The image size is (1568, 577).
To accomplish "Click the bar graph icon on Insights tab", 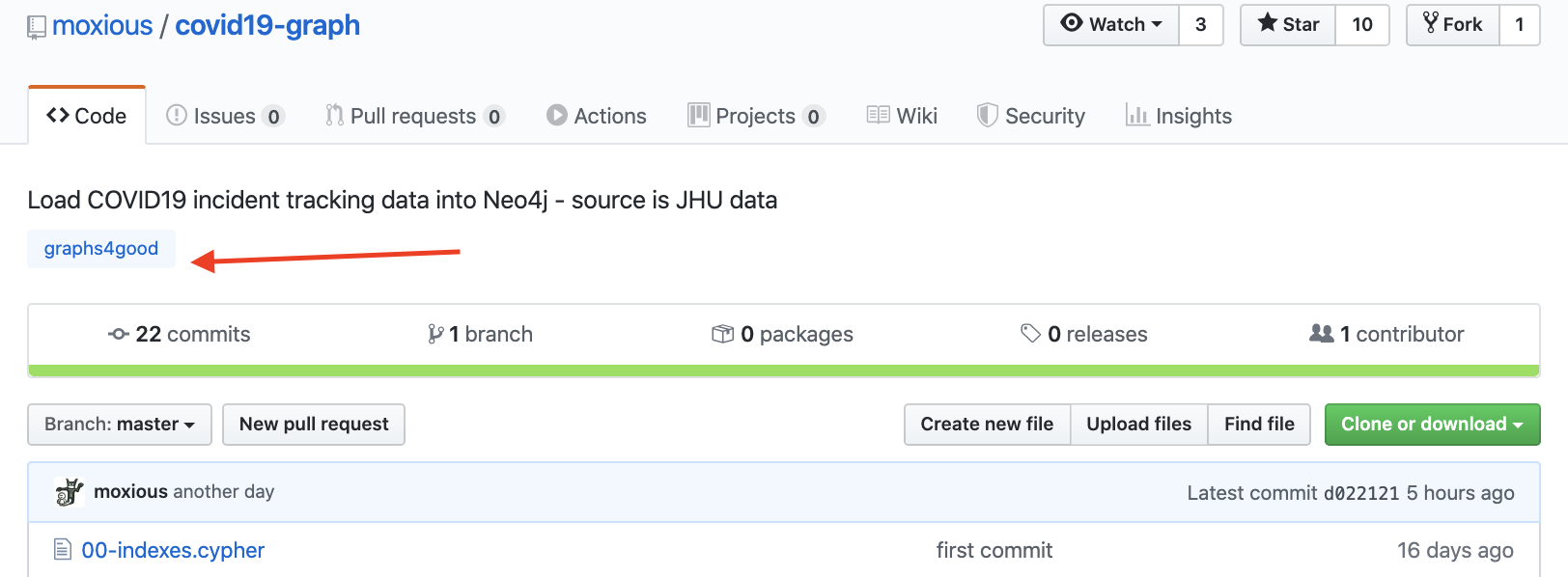I will pyautogui.click(x=1137, y=116).
